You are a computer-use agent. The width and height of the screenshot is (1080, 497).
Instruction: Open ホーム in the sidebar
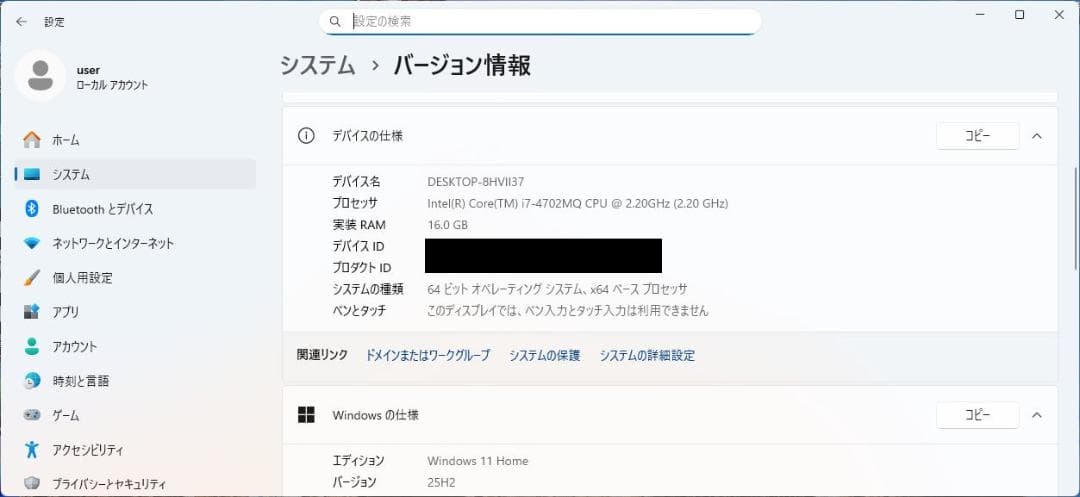[x=135, y=140]
